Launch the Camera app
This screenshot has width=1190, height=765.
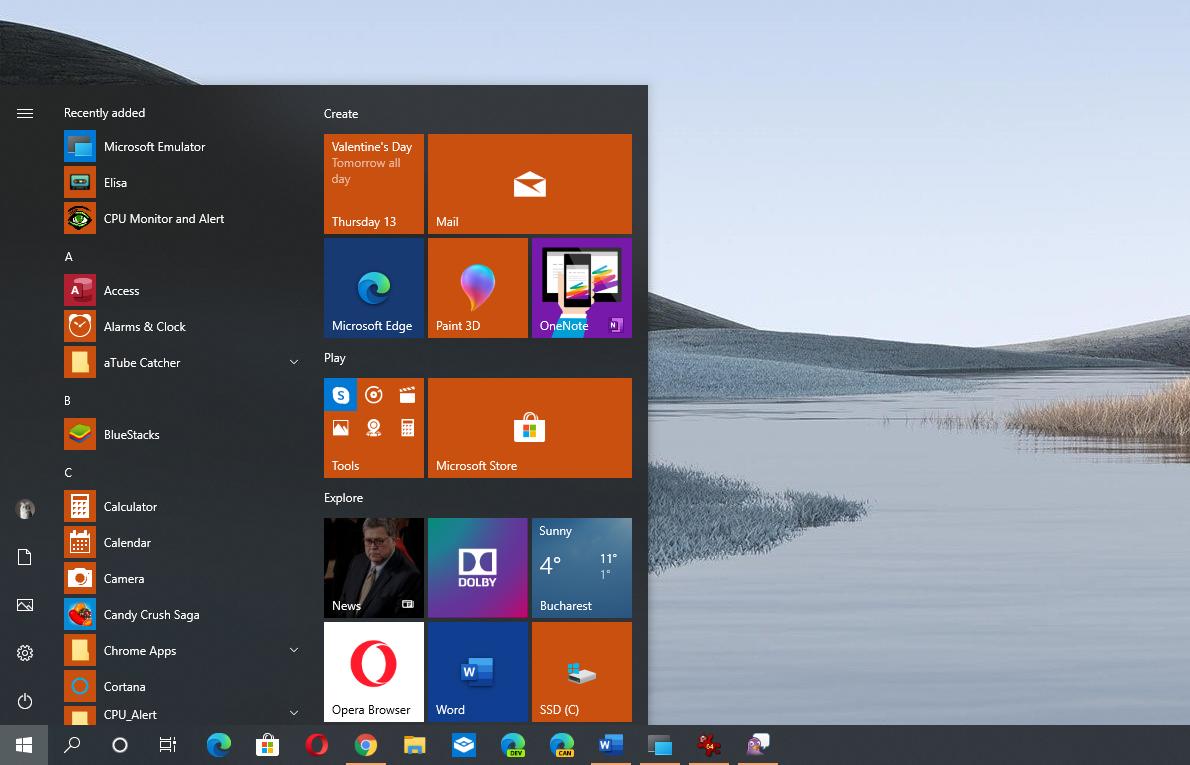[182, 578]
